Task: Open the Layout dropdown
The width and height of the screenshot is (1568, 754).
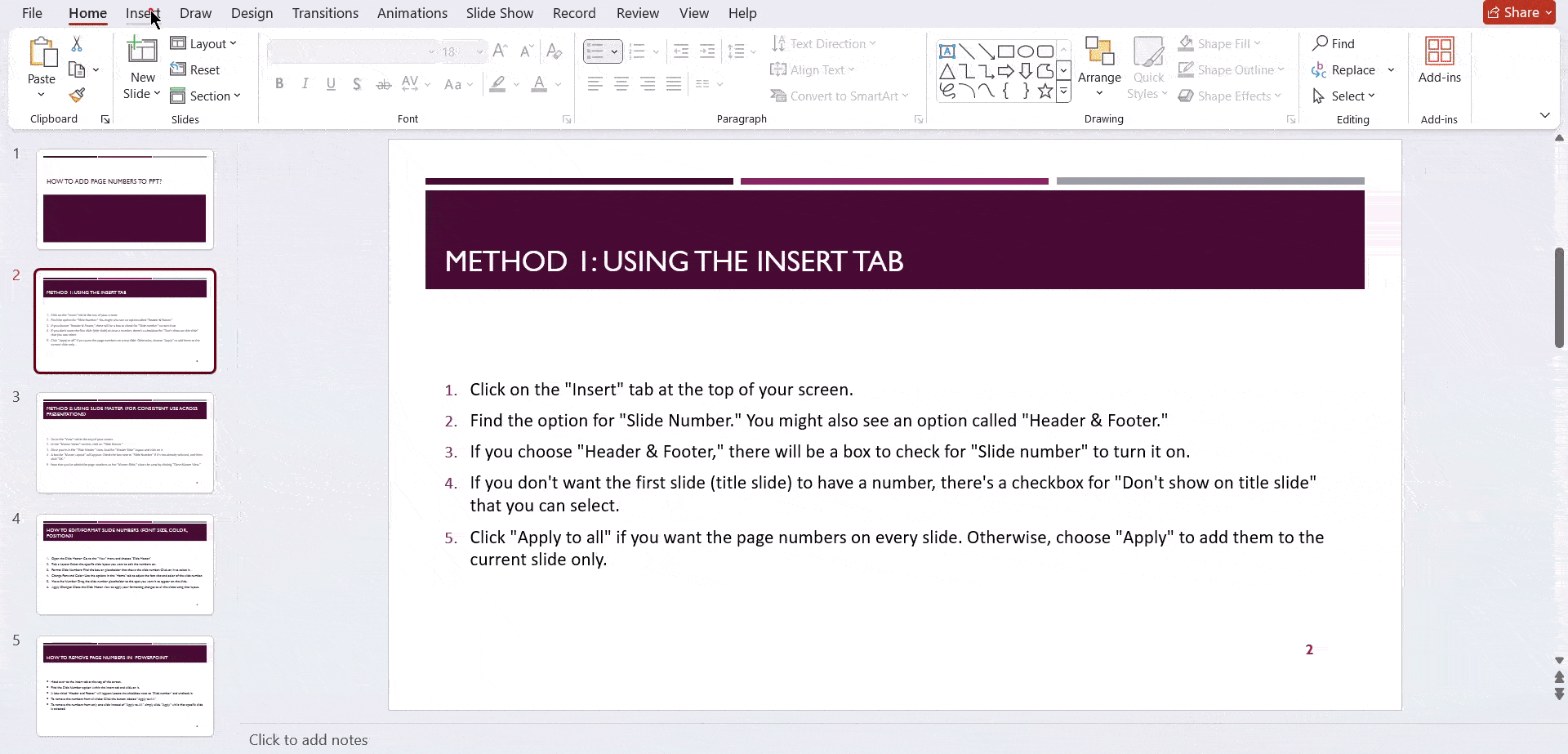Action: (204, 43)
